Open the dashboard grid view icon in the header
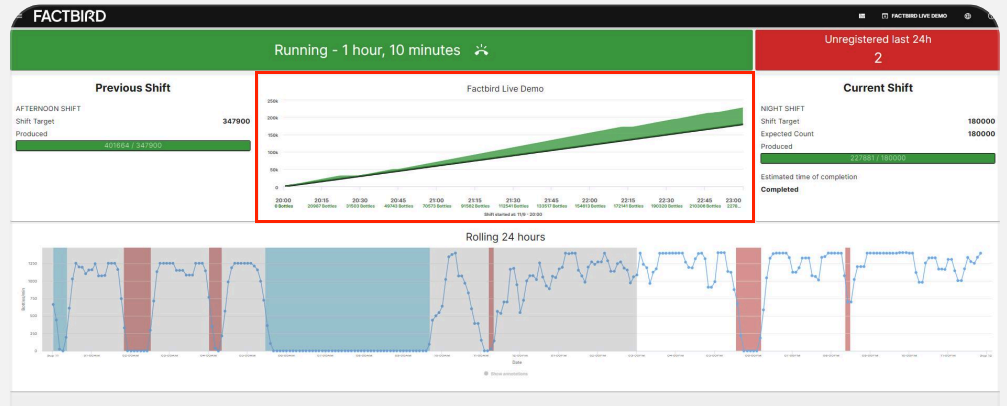 862,16
